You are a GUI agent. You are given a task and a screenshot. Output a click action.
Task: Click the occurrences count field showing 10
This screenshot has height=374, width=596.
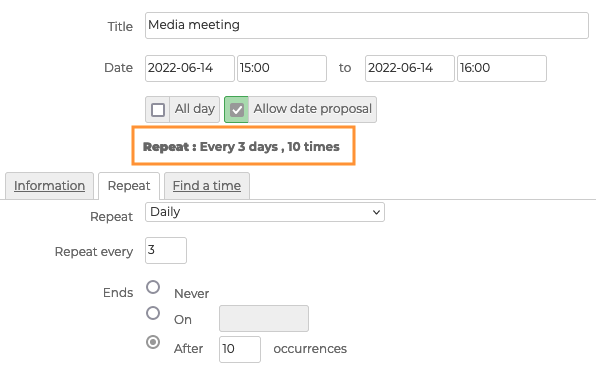[x=240, y=349]
